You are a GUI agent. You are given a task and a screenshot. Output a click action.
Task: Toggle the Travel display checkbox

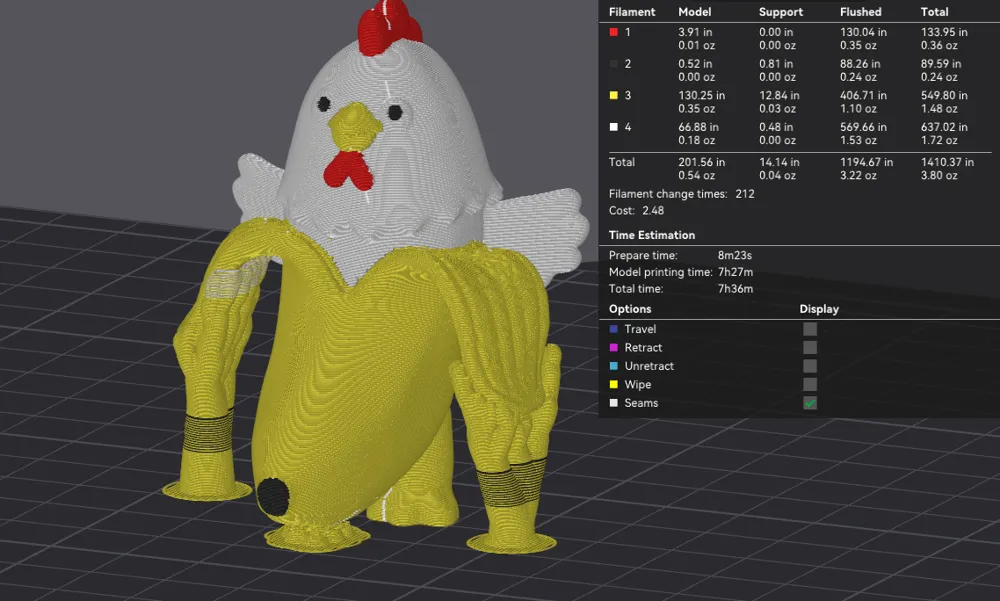(x=809, y=329)
